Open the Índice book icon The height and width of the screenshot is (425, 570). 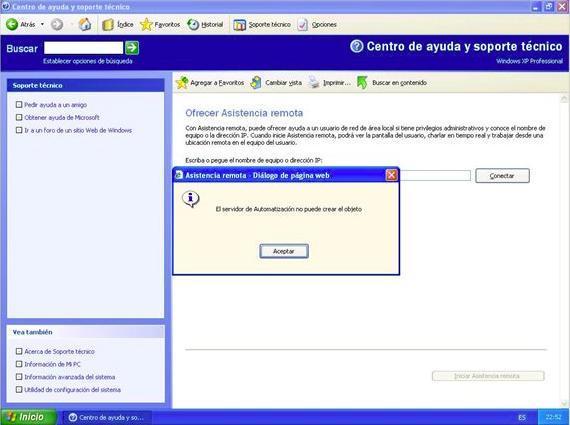point(108,24)
